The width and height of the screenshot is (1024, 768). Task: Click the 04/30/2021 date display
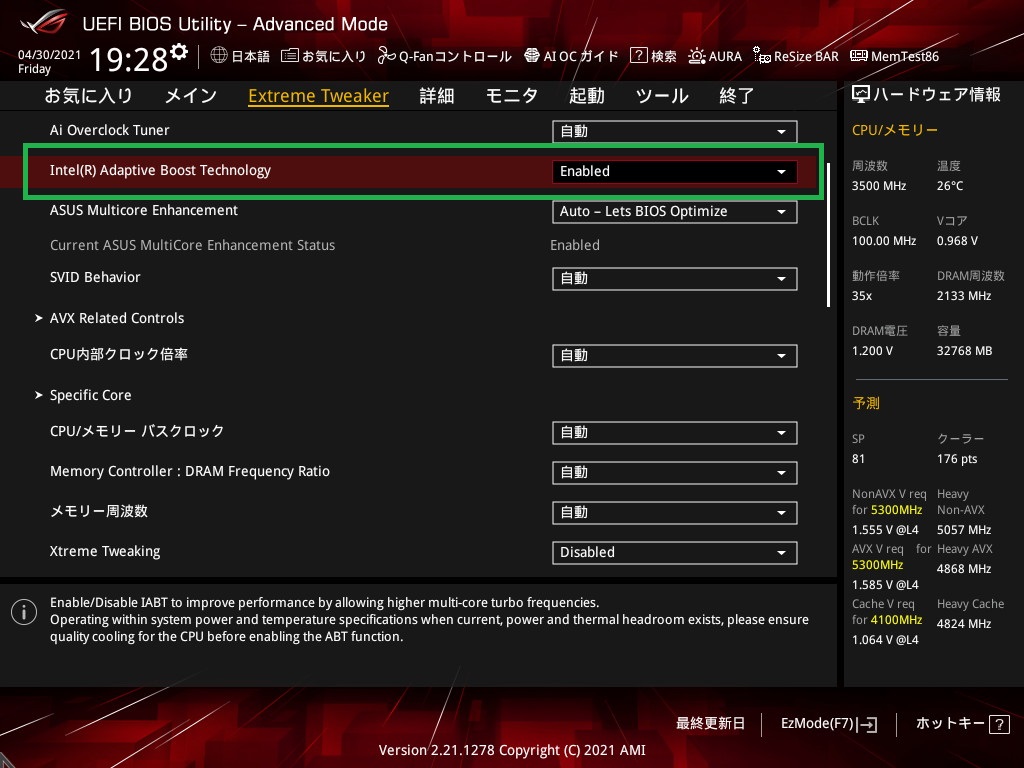[49, 55]
